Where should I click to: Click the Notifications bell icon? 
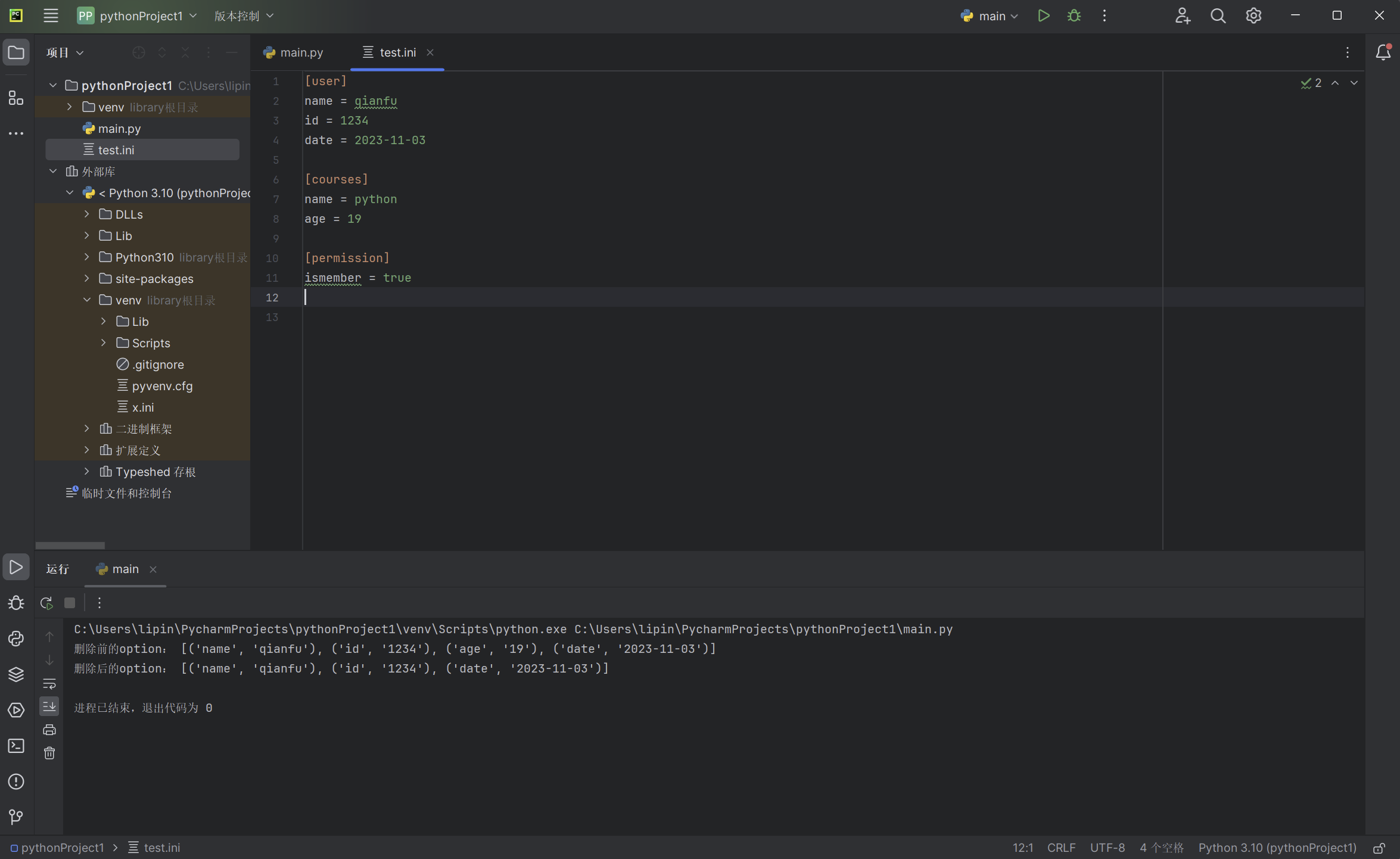pyautogui.click(x=1386, y=51)
